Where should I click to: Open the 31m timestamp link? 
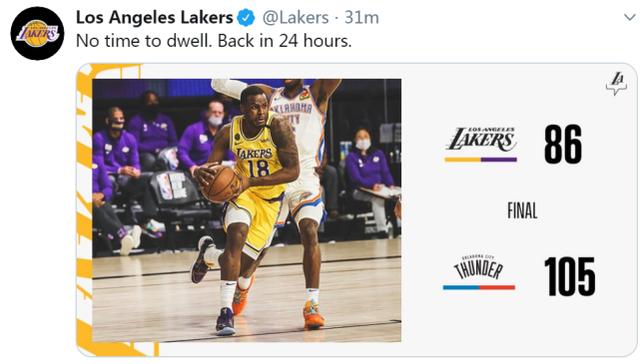(362, 18)
